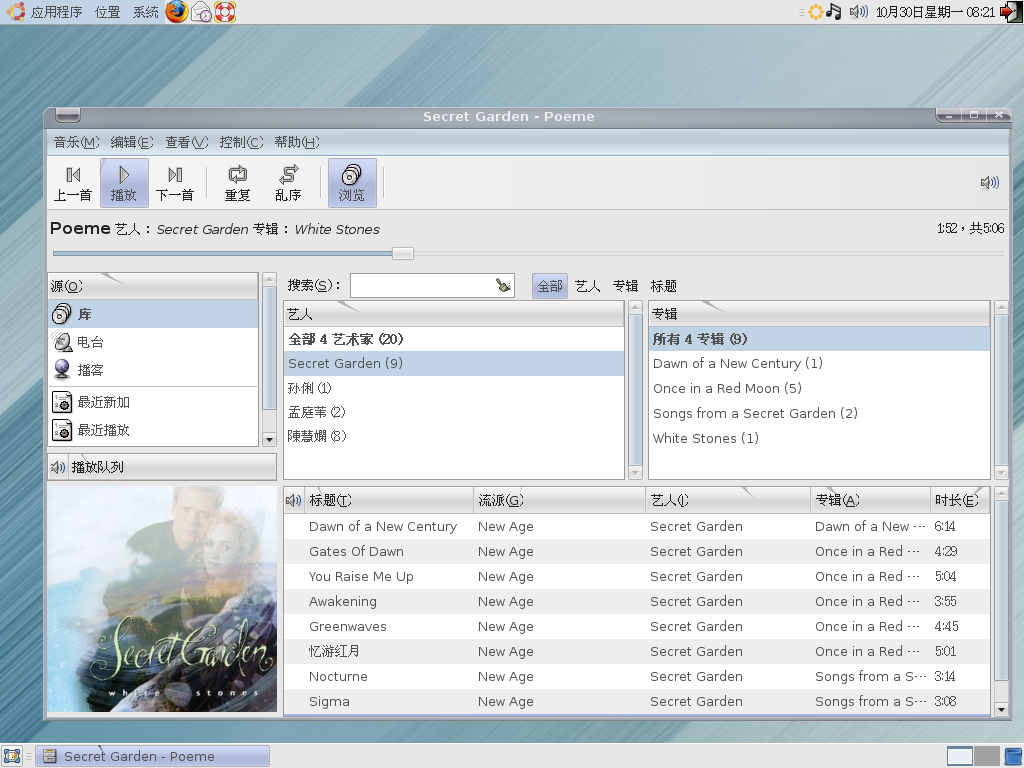Select artist Secret Garden (9)

point(454,364)
